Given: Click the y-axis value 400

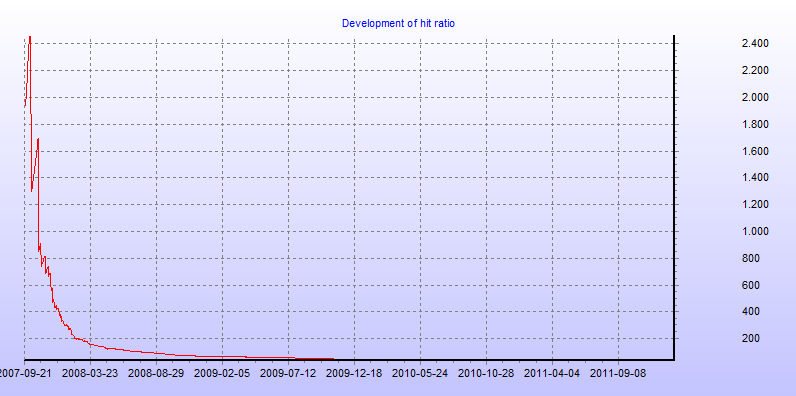Looking at the screenshot, I should 750,312.
